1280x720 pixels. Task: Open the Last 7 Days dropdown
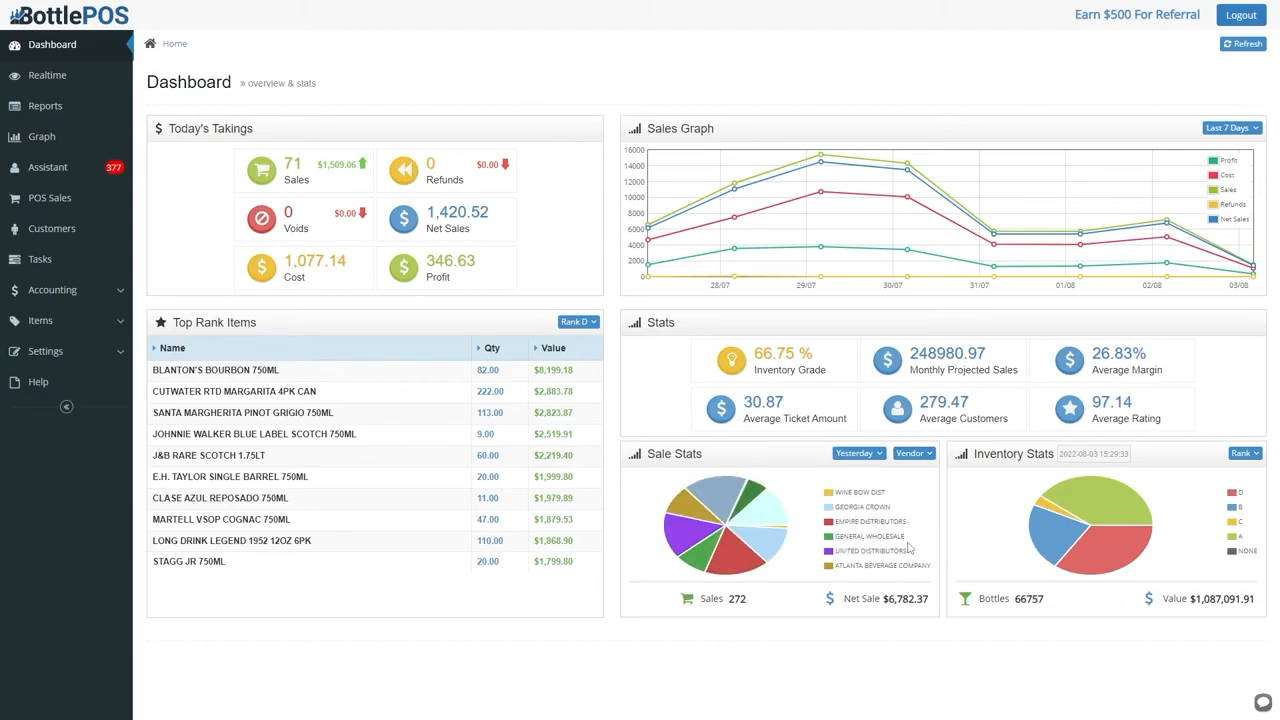tap(1232, 128)
